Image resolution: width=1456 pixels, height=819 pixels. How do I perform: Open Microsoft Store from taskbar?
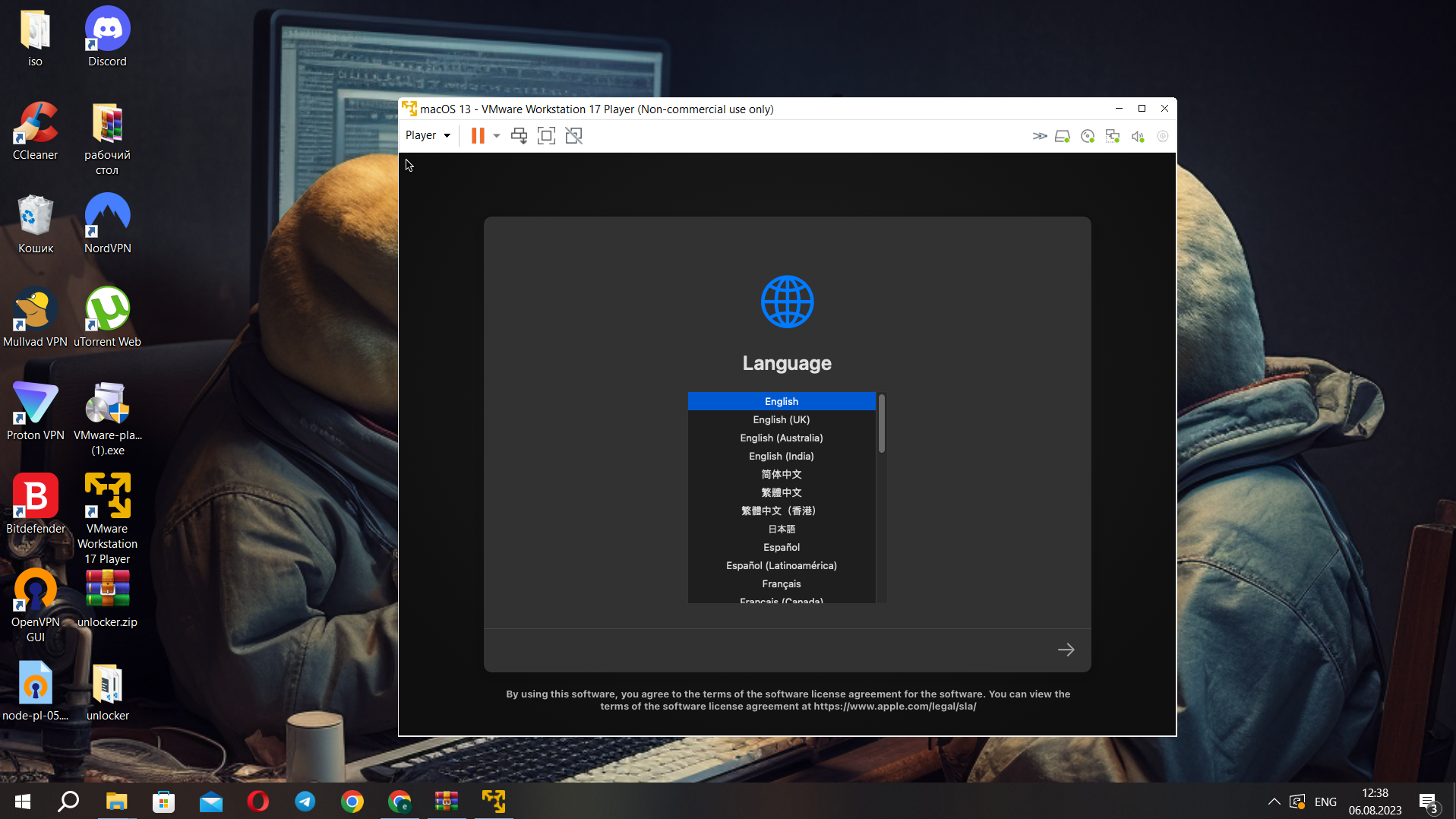(x=163, y=802)
